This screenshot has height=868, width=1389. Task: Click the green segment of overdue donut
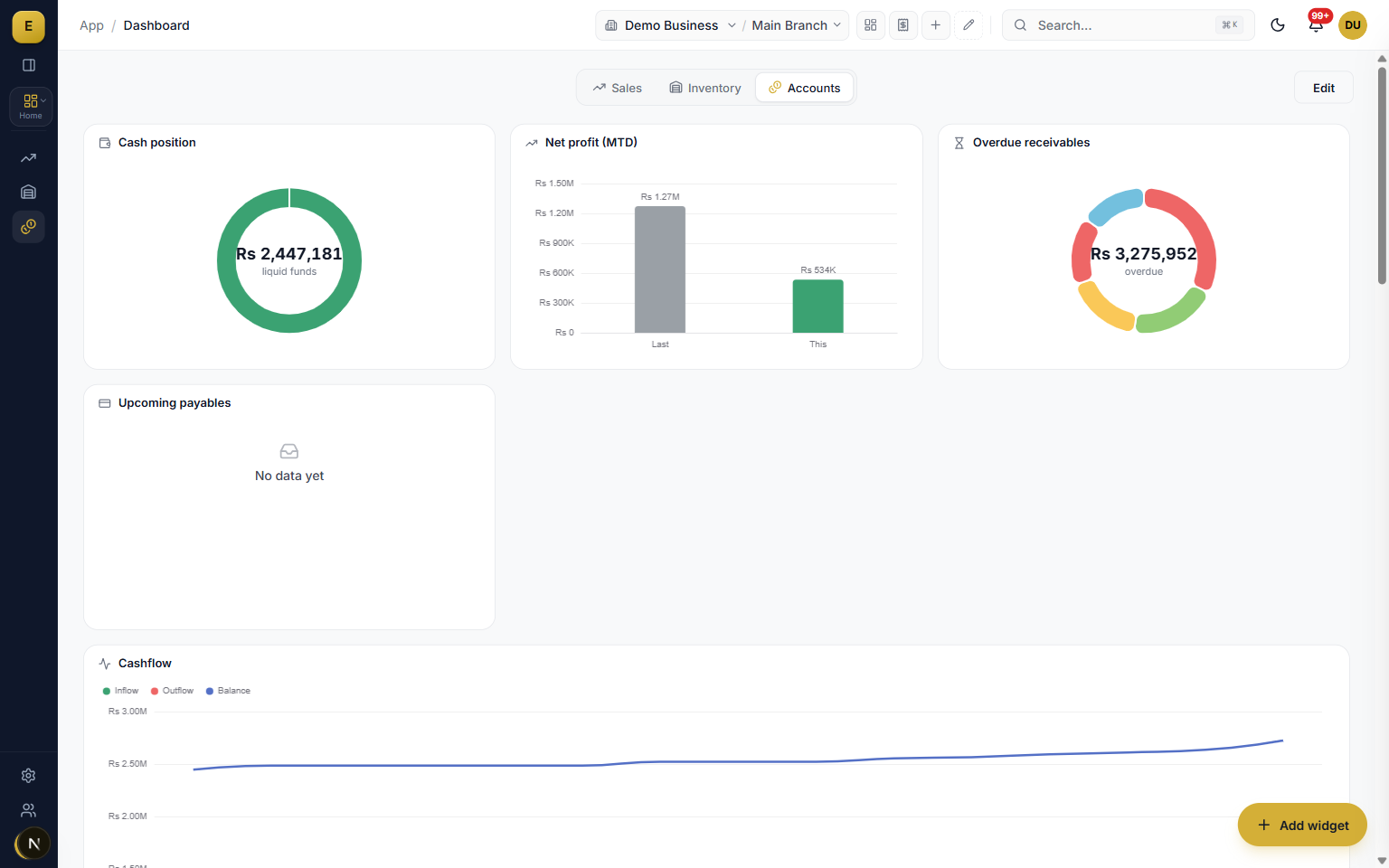pyautogui.click(x=1174, y=314)
